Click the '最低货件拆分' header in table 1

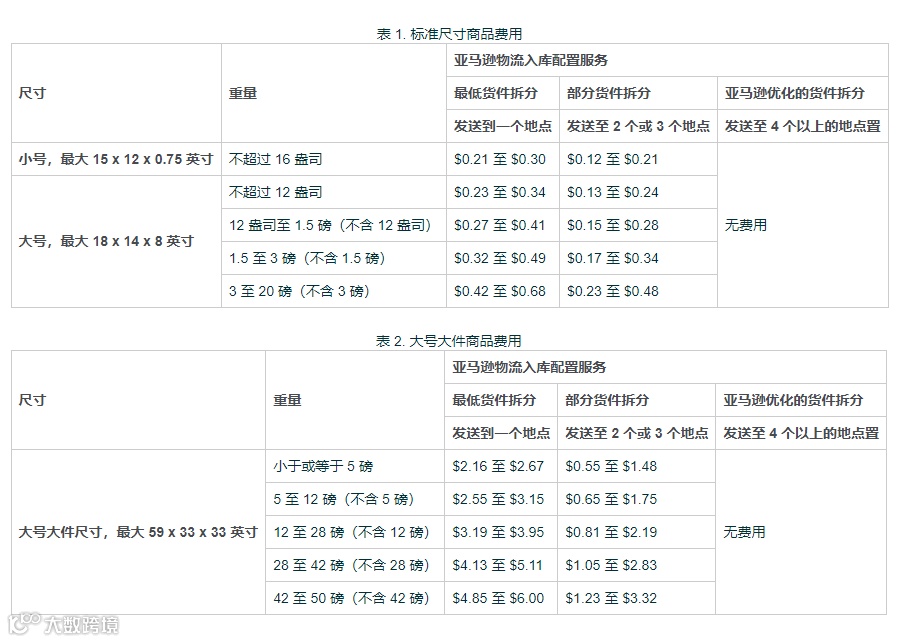click(496, 93)
